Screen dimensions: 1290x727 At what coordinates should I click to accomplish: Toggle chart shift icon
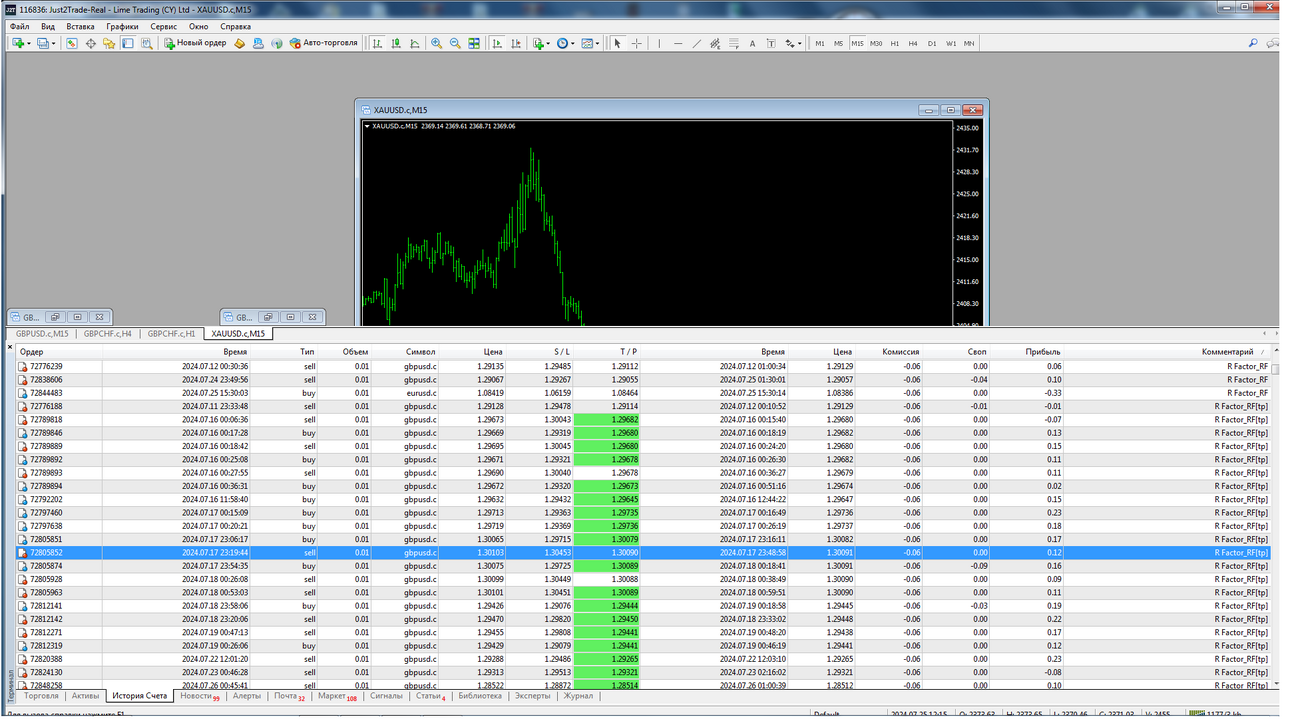tap(516, 43)
